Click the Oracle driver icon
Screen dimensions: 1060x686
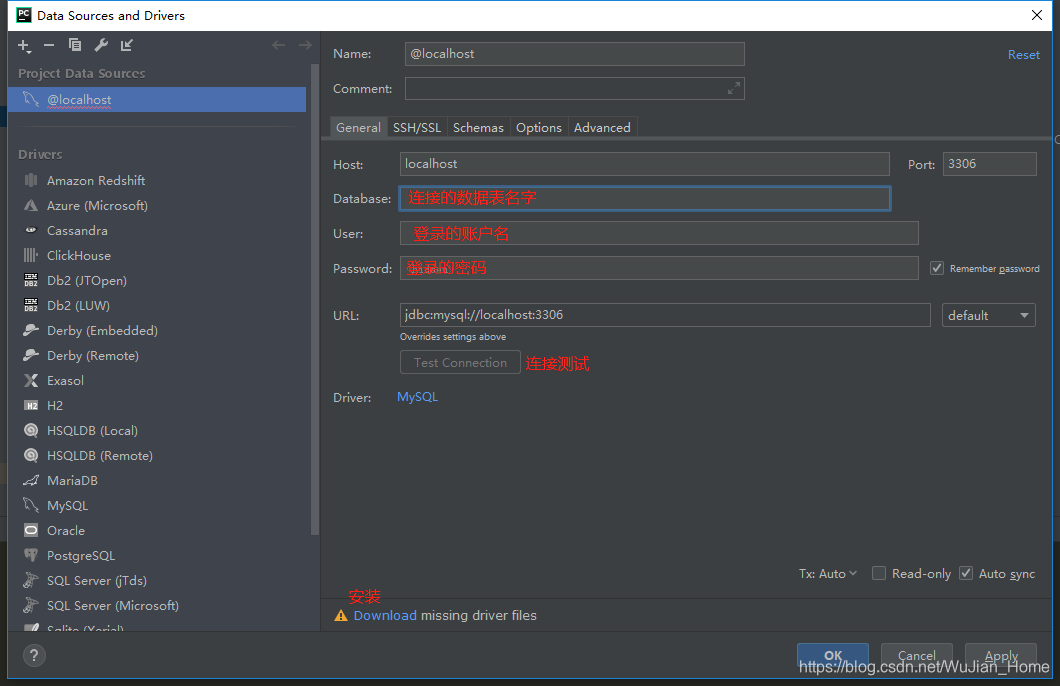click(x=31, y=531)
